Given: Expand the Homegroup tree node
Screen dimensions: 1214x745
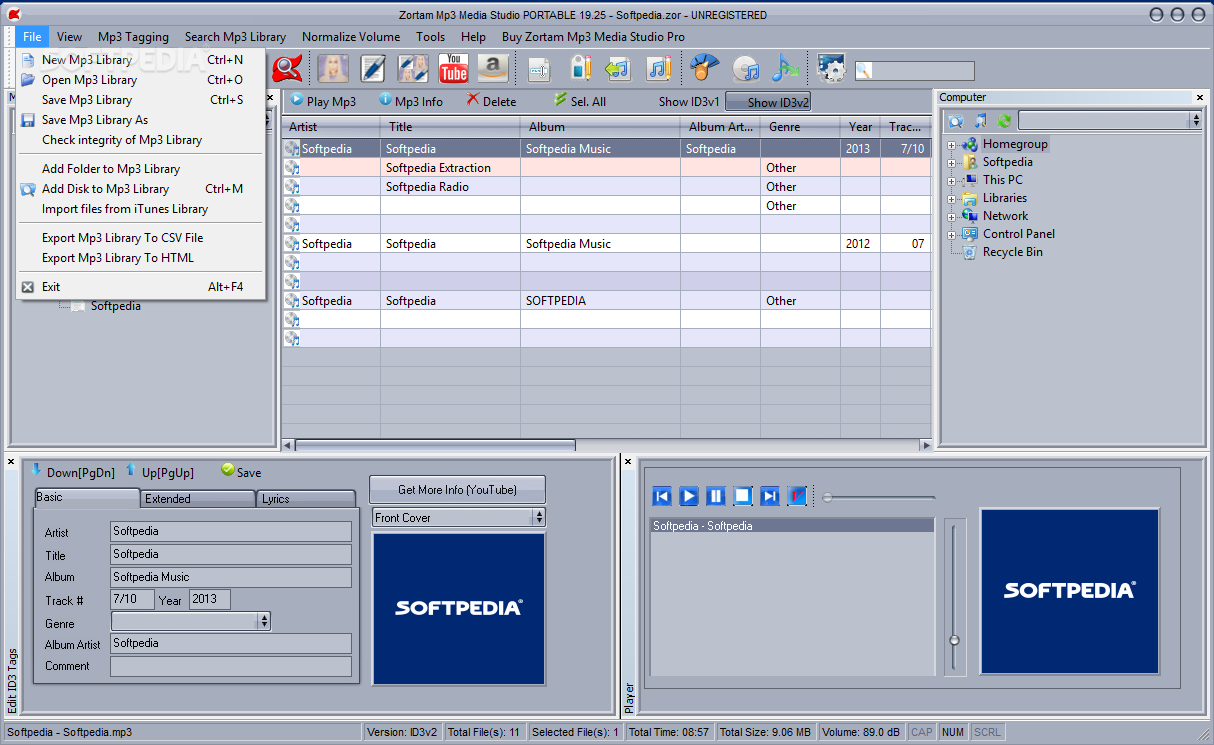Looking at the screenshot, I should click(952, 145).
